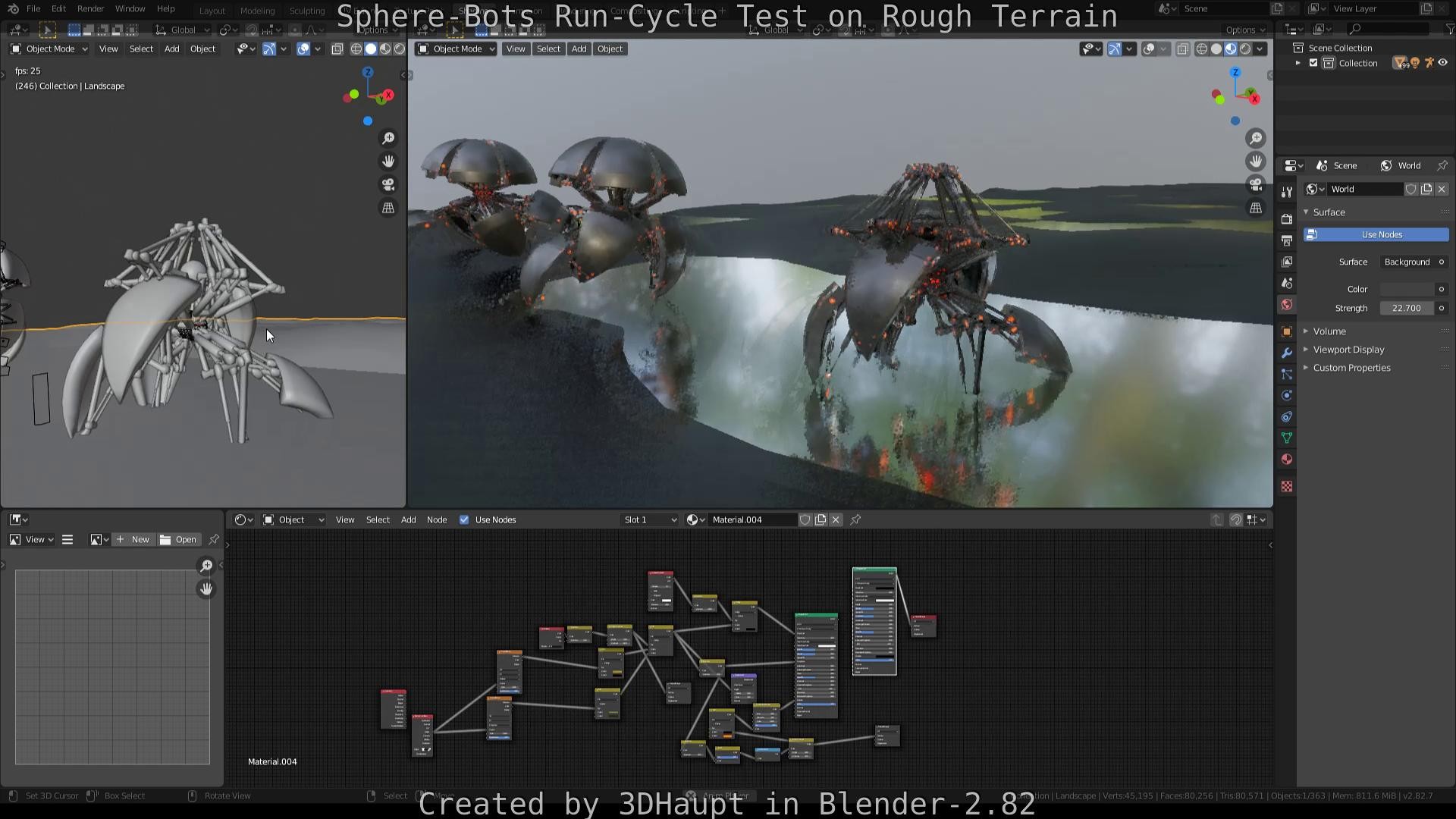Click the zoom magnifier icon in right viewport
Screen dimensions: 1456x819
[x=1256, y=138]
